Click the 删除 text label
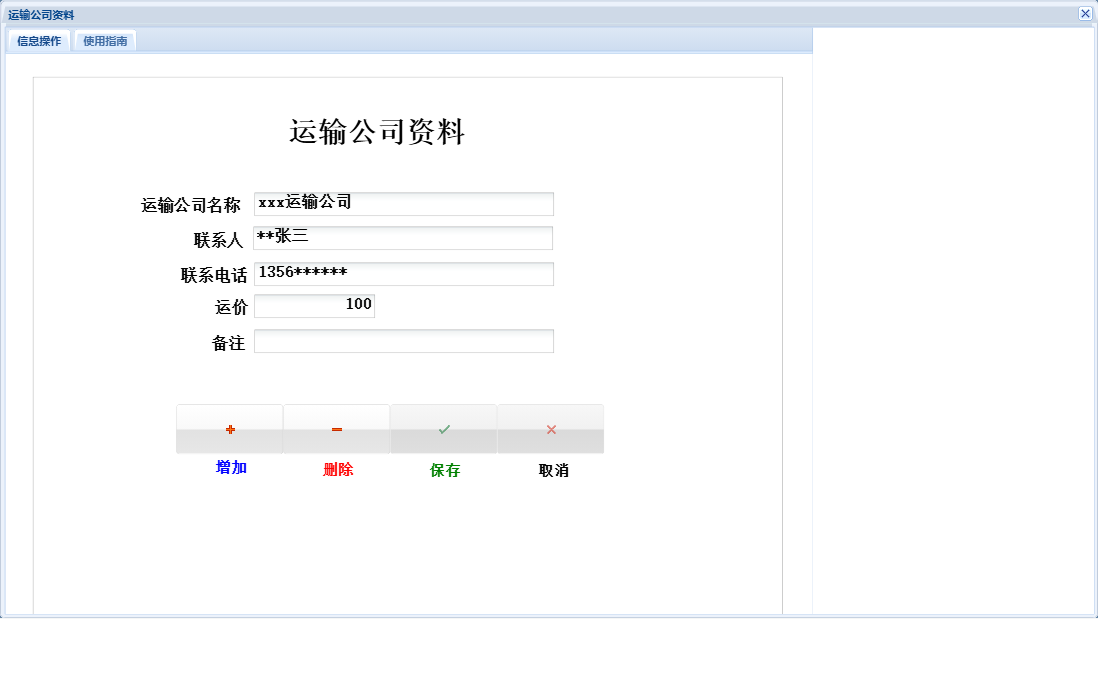1098x687 pixels. point(337,470)
